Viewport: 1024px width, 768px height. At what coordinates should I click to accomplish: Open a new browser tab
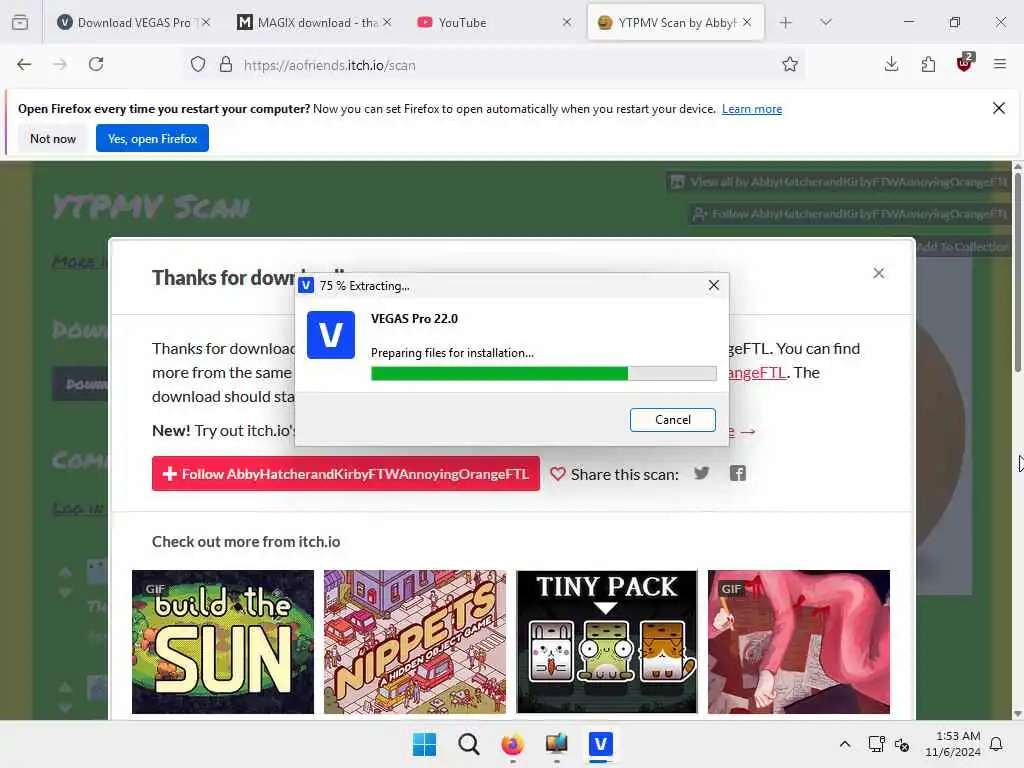point(785,22)
